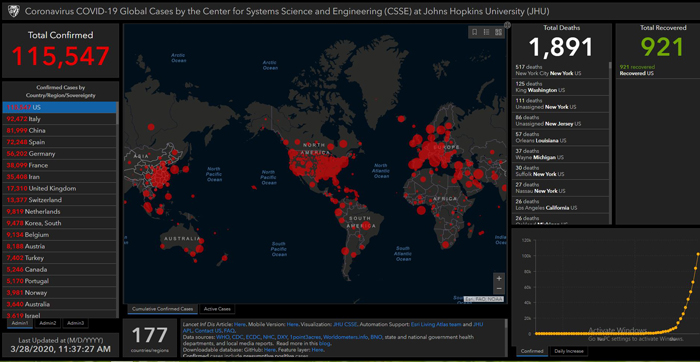The width and height of the screenshot is (700, 362).
Task: Click the JHU shield logo
Action: coord(12,11)
